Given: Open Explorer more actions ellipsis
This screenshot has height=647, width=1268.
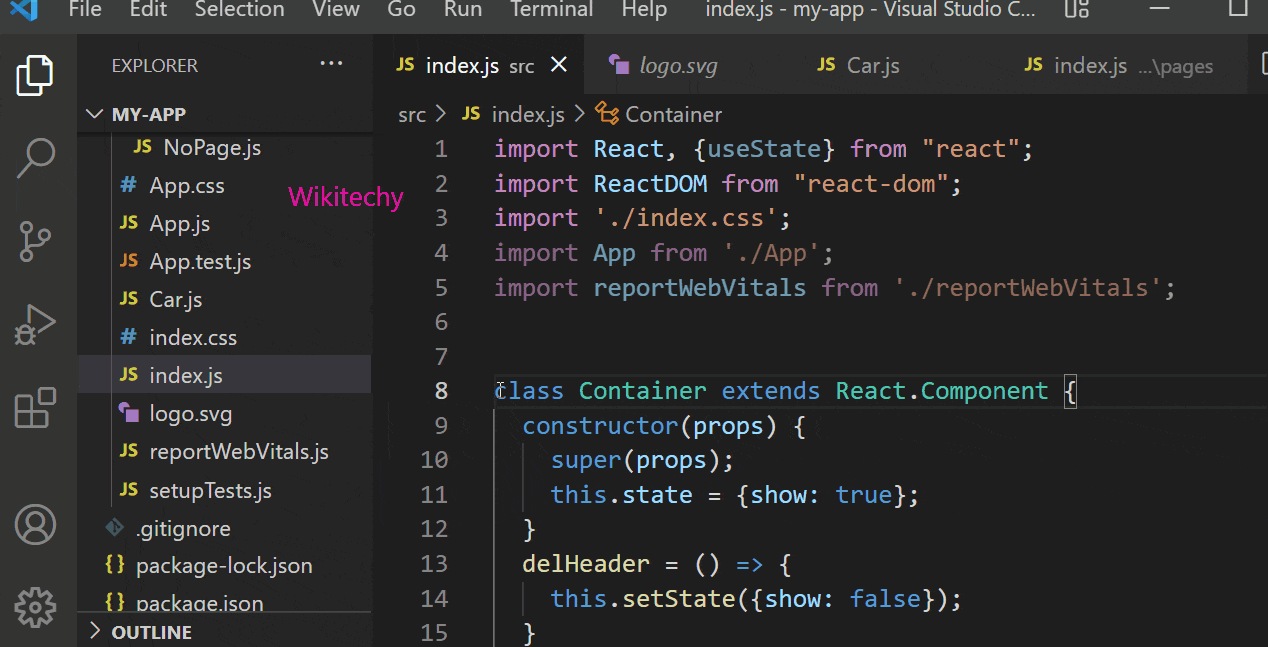Looking at the screenshot, I should pyautogui.click(x=331, y=65).
